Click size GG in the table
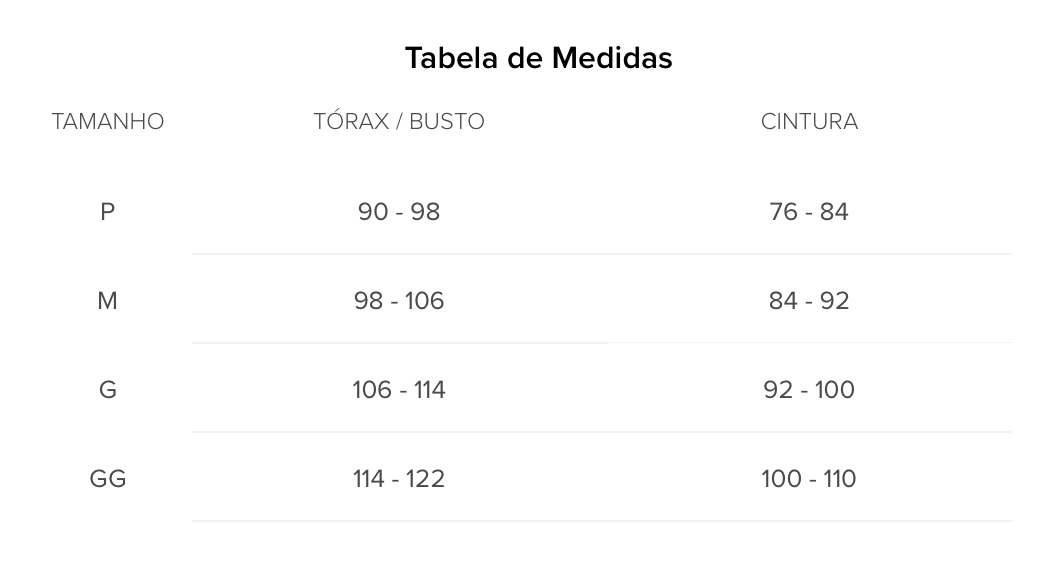The height and width of the screenshot is (586, 1060). click(107, 479)
